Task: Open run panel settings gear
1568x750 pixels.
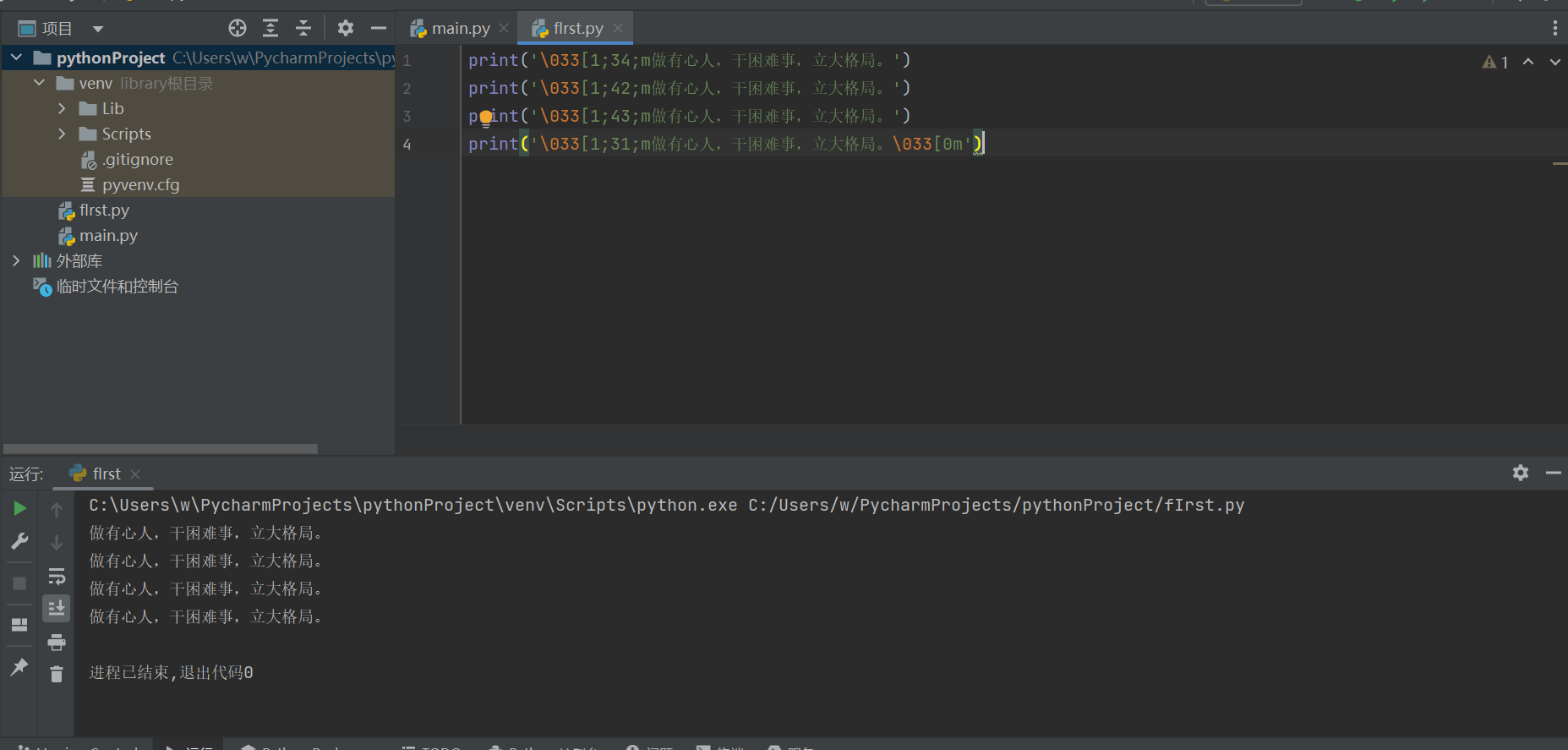Action: coord(1521,473)
